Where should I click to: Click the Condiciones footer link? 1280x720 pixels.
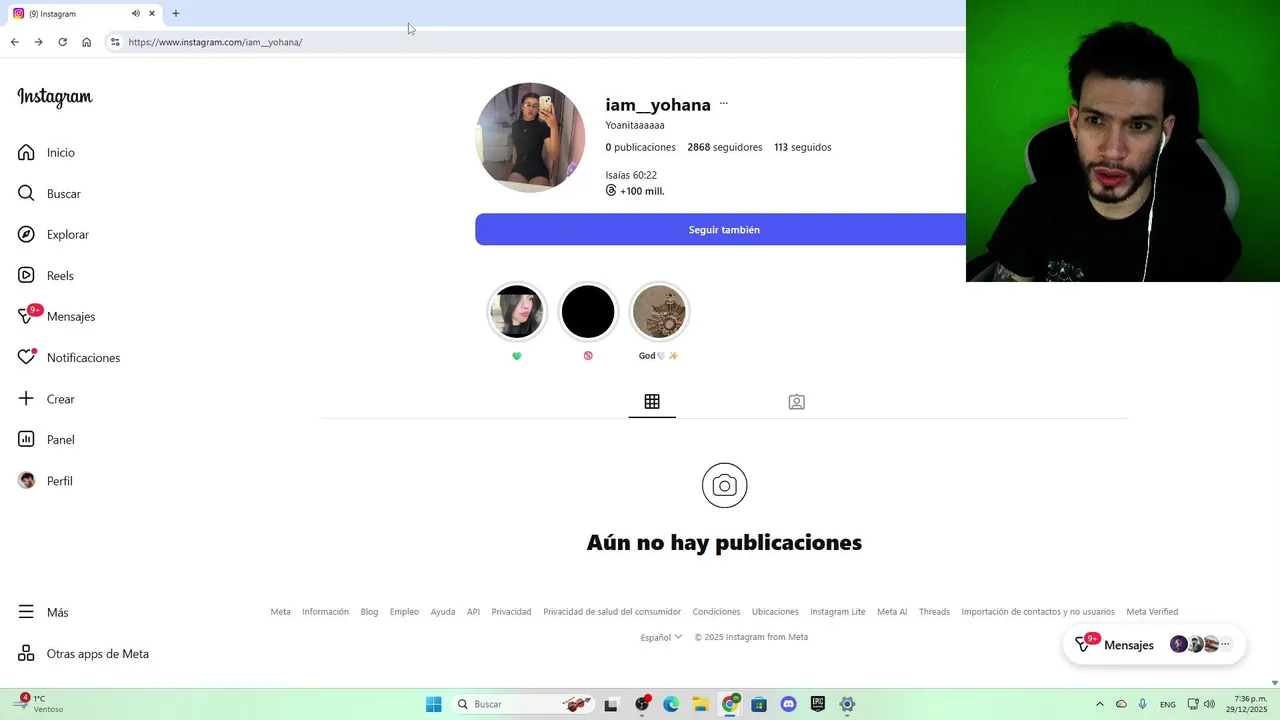tap(716, 612)
